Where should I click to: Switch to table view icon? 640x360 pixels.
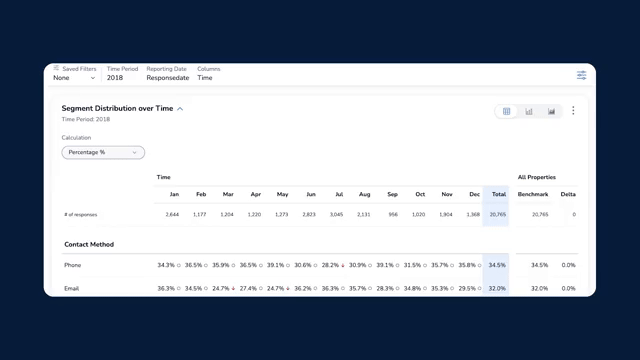[x=507, y=111]
